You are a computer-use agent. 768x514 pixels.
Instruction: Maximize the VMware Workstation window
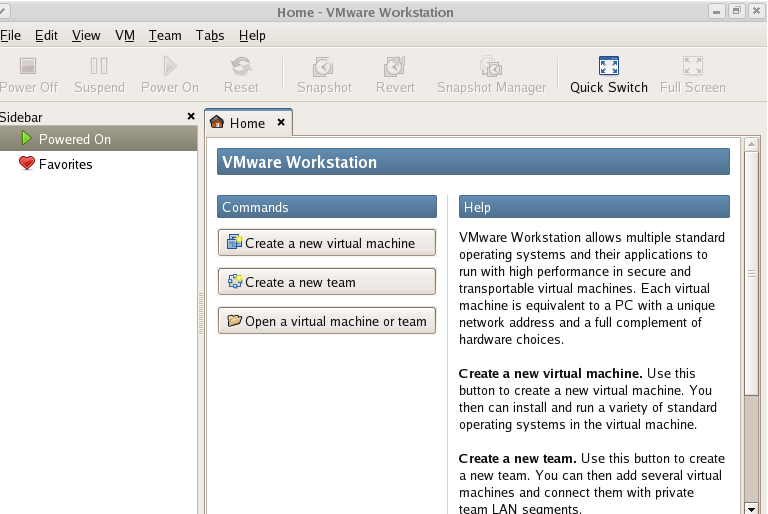736,12
